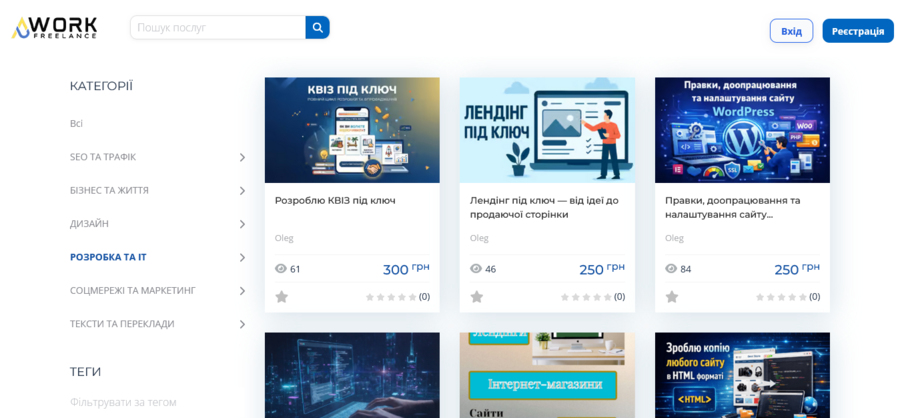Click the search magnifier button

317,28
